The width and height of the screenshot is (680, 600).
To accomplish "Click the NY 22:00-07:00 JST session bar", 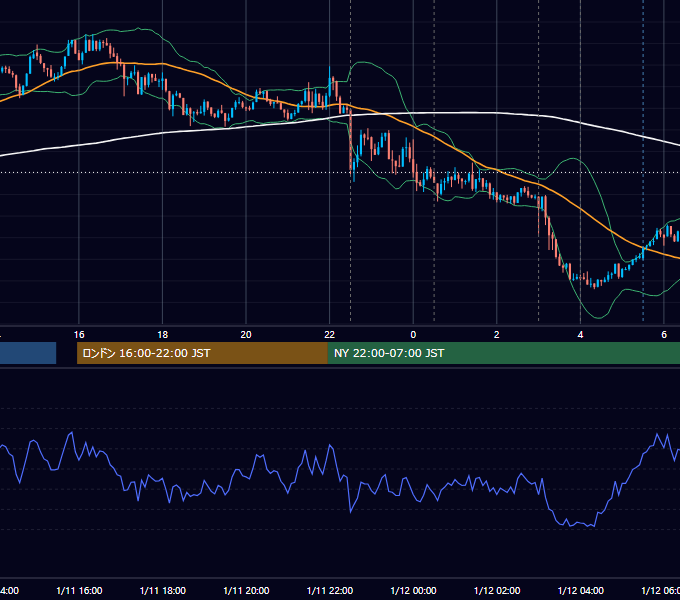I will (503, 353).
